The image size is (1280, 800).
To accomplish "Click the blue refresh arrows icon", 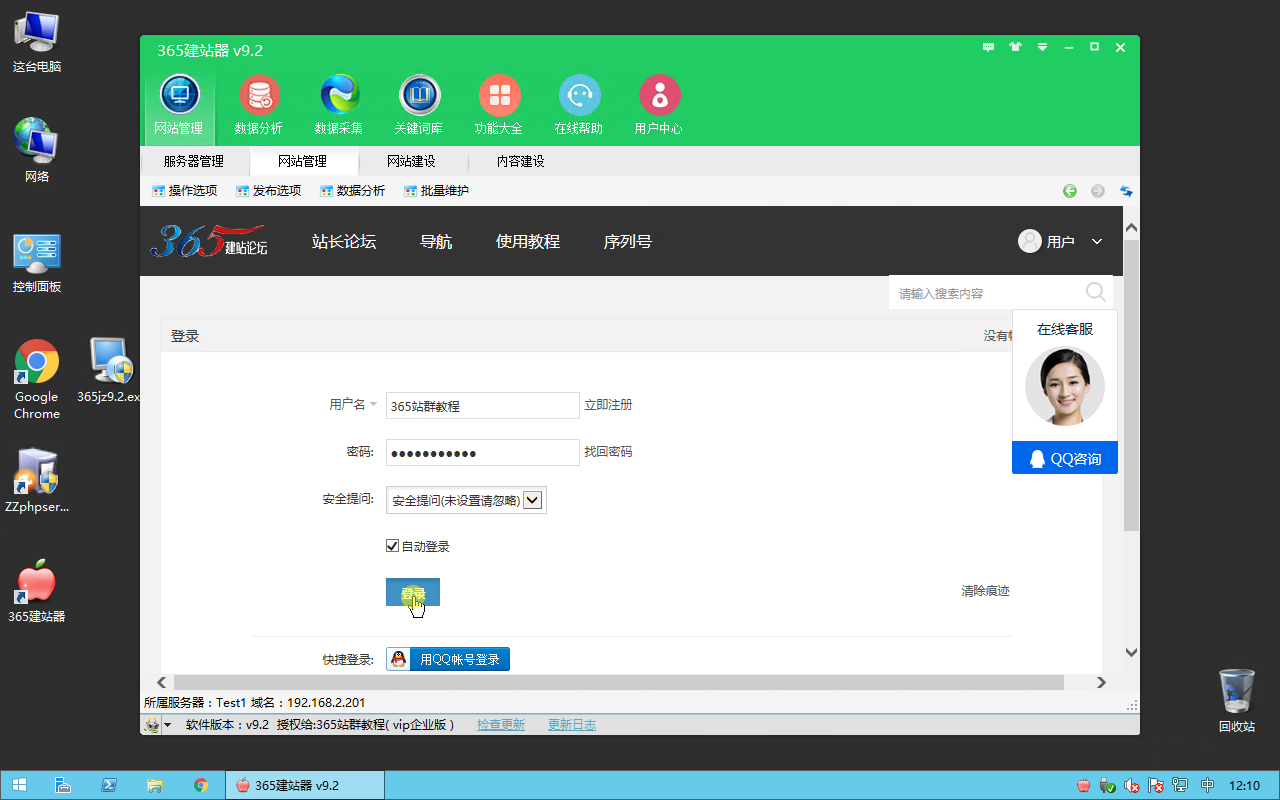I will (x=1126, y=191).
